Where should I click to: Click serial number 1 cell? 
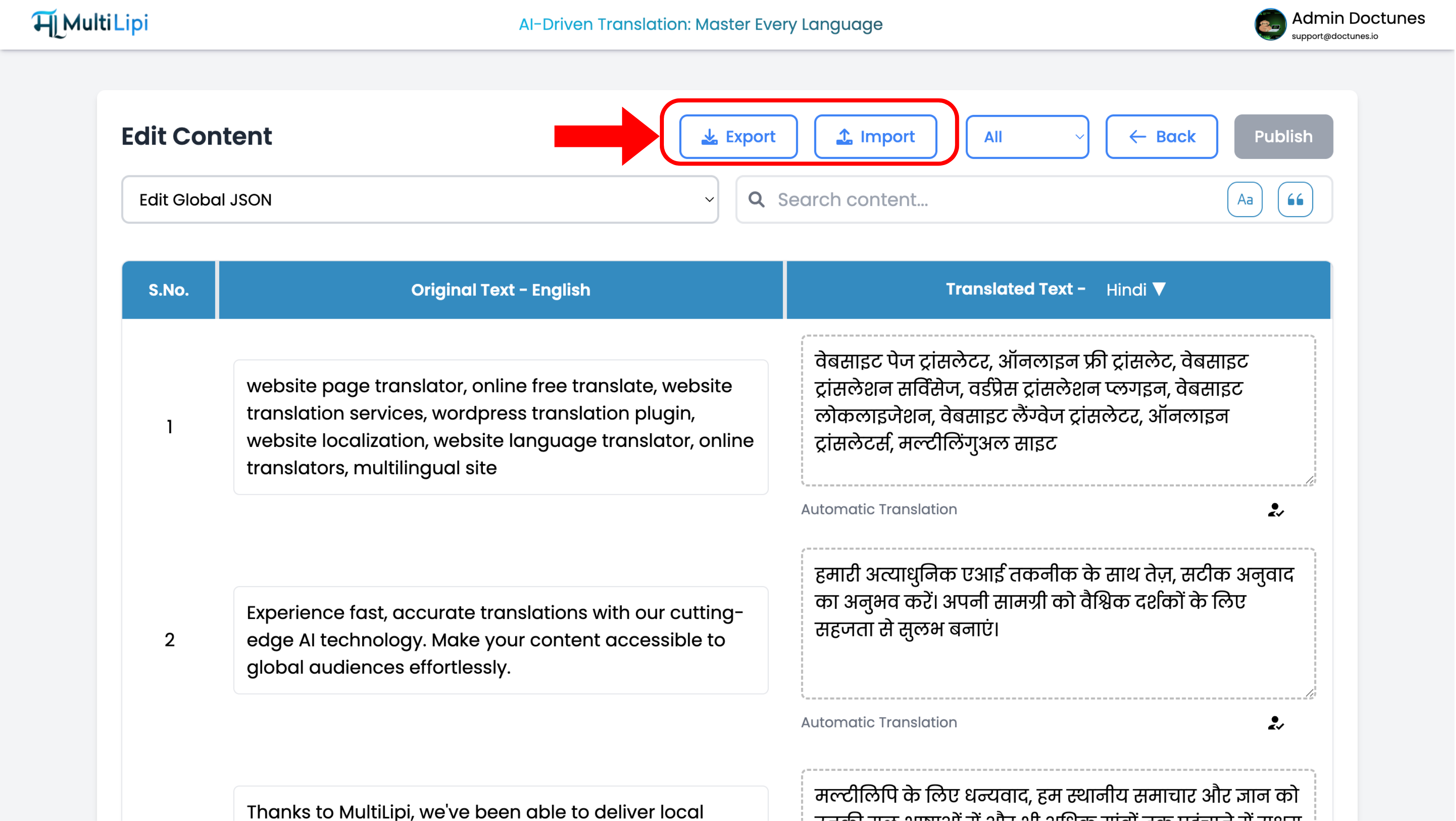[169, 427]
